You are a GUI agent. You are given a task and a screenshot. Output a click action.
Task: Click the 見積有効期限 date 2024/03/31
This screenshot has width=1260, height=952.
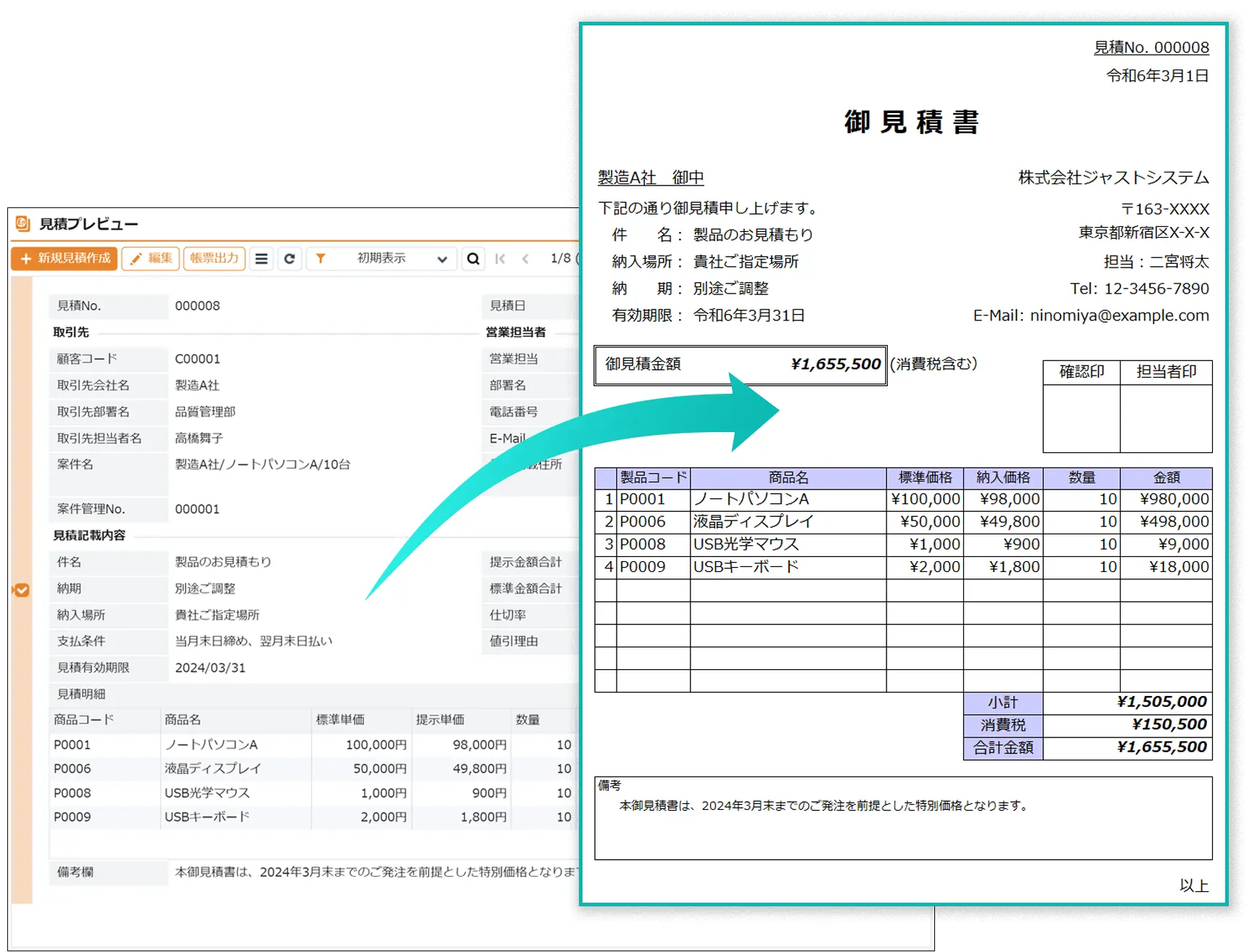coord(210,668)
